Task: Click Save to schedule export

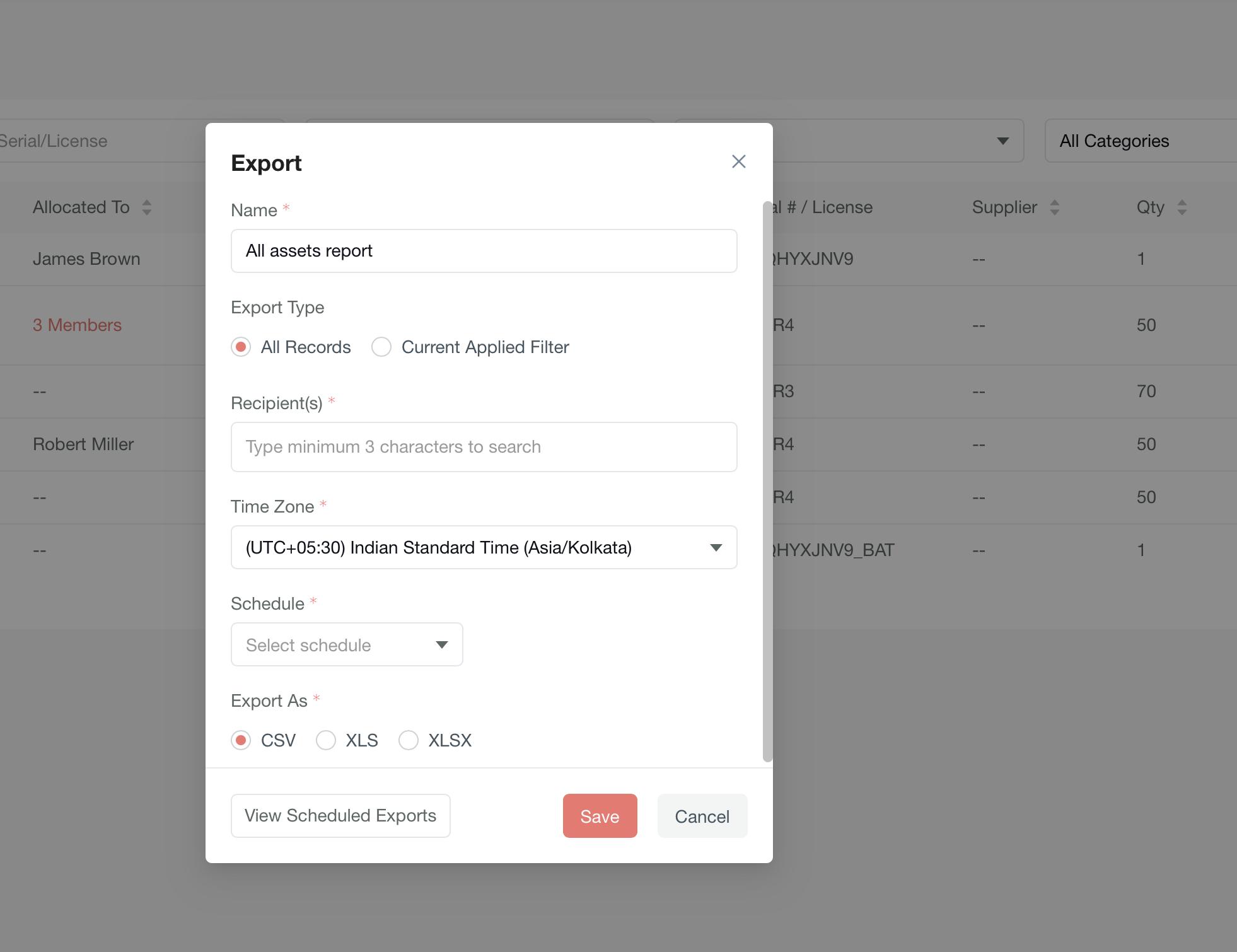Action: (x=600, y=816)
